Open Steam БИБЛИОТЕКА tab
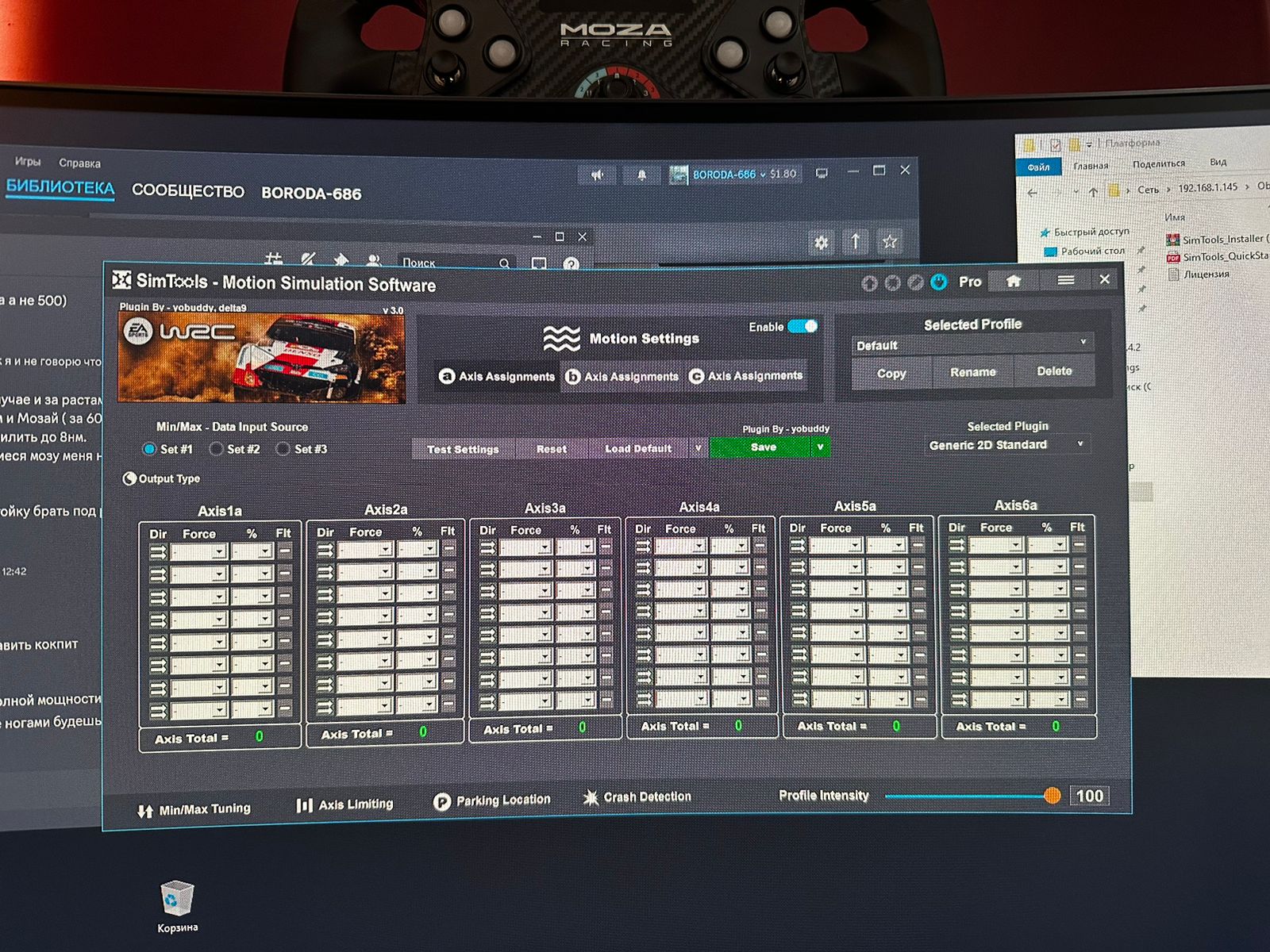The image size is (1270, 952). [60, 188]
